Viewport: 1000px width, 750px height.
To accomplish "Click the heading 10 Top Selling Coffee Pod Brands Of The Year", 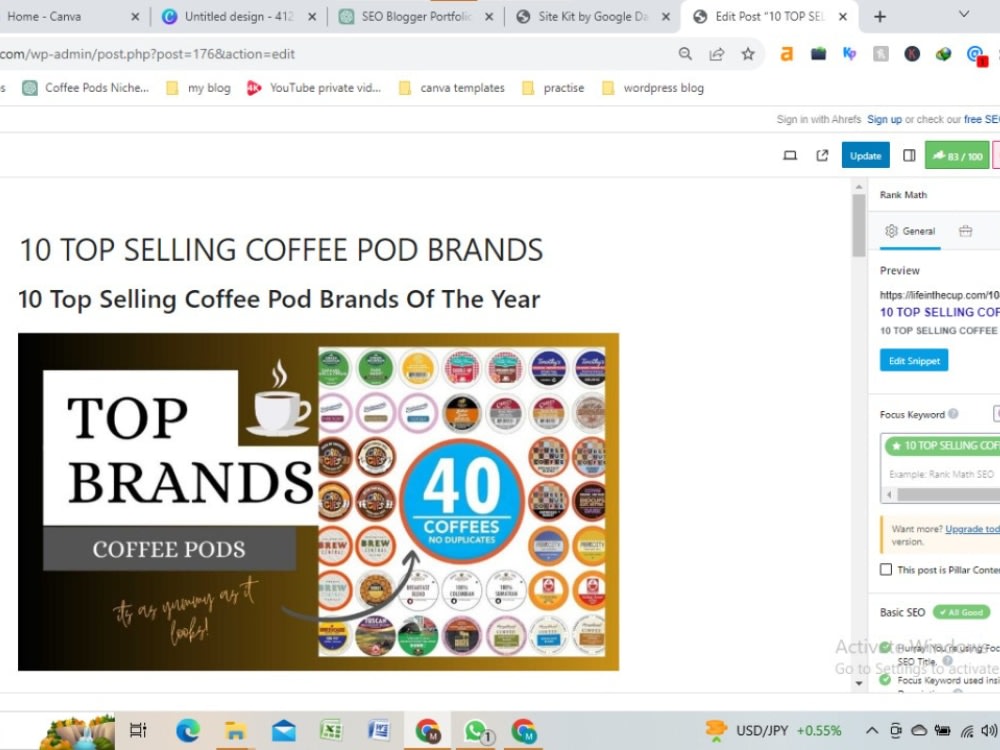I will pyautogui.click(x=279, y=299).
